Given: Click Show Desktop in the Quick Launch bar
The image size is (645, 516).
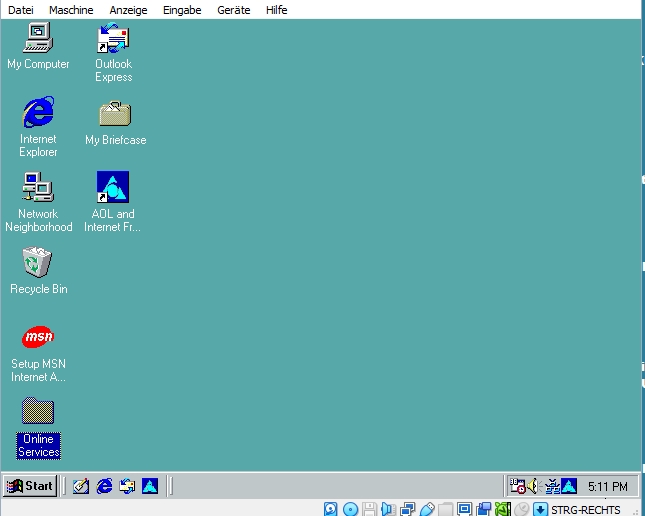Looking at the screenshot, I should click(x=81, y=486).
